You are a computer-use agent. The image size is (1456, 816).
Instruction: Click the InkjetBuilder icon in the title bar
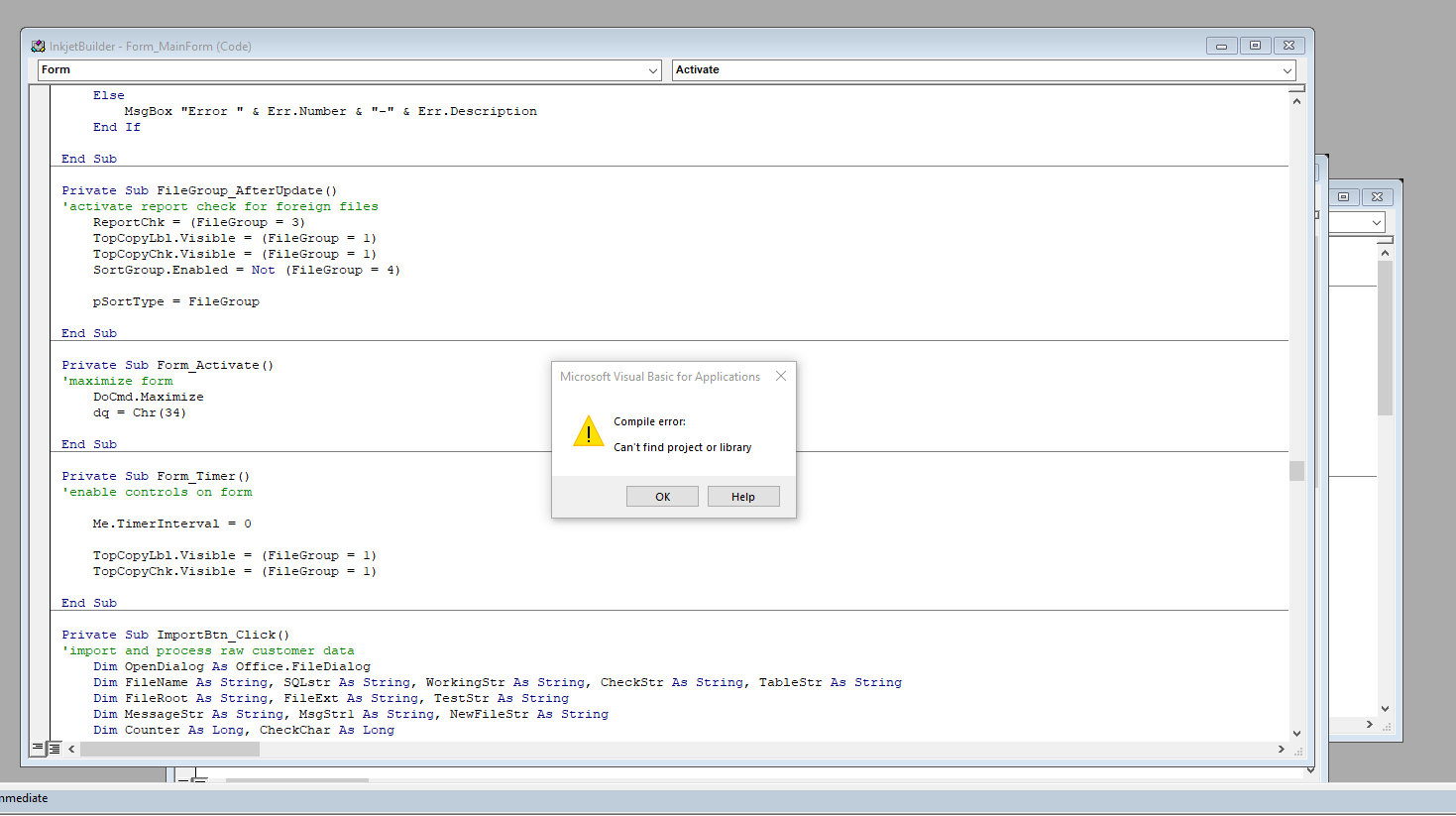tap(38, 45)
